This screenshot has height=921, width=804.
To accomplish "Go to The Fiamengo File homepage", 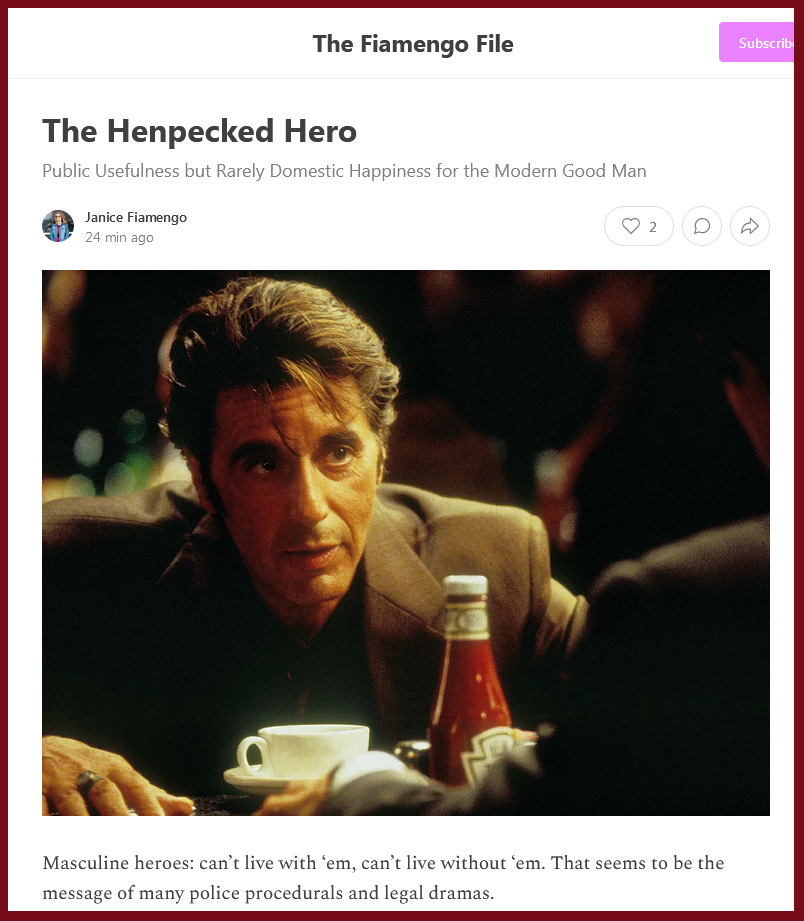I will point(413,44).
